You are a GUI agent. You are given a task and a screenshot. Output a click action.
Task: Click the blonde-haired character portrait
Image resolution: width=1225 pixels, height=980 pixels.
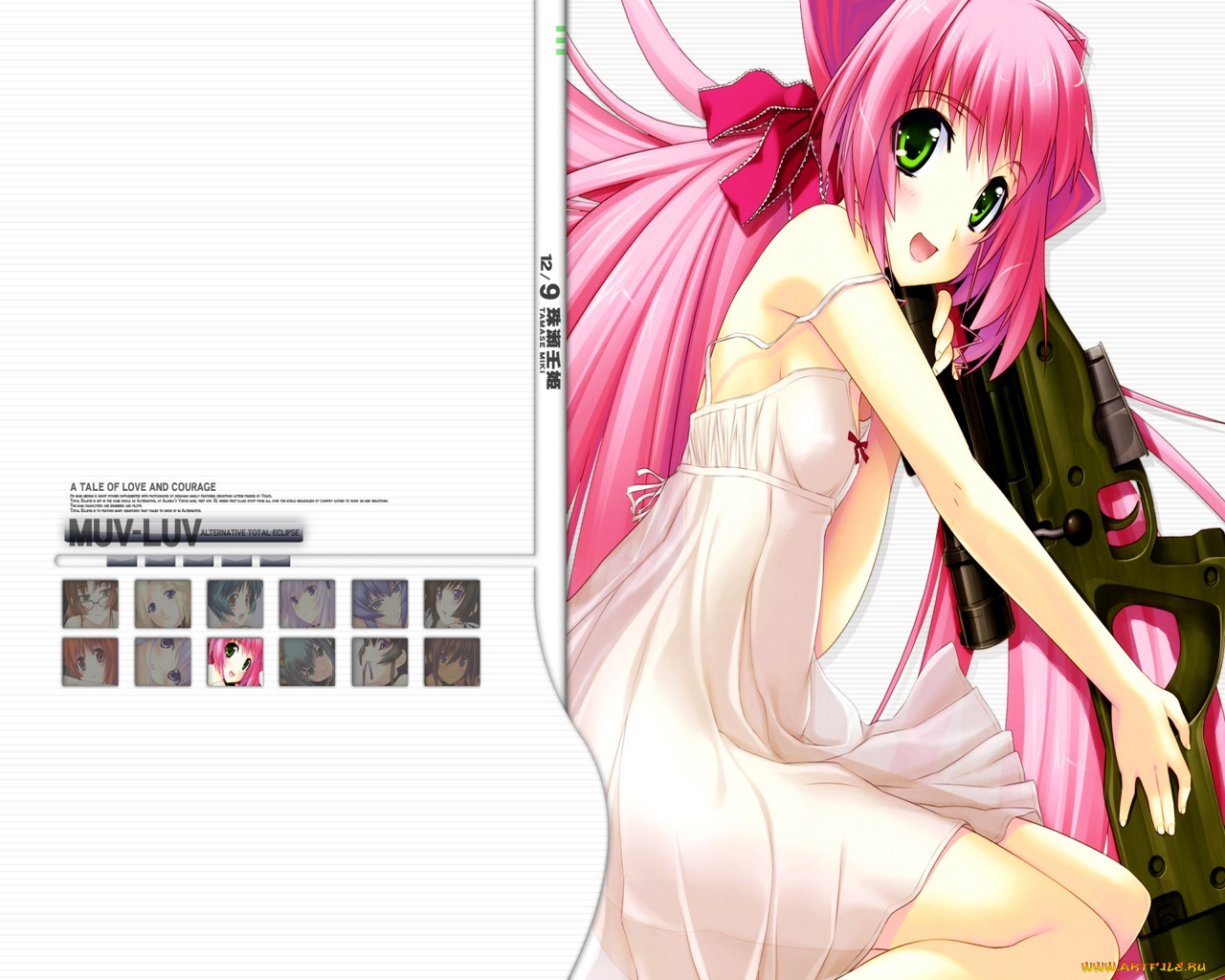[x=163, y=604]
